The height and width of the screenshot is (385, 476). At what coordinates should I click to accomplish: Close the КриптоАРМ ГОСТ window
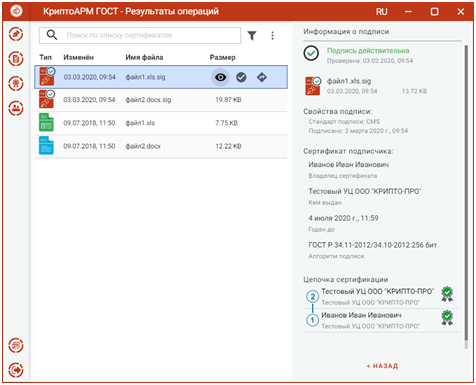tap(461, 12)
